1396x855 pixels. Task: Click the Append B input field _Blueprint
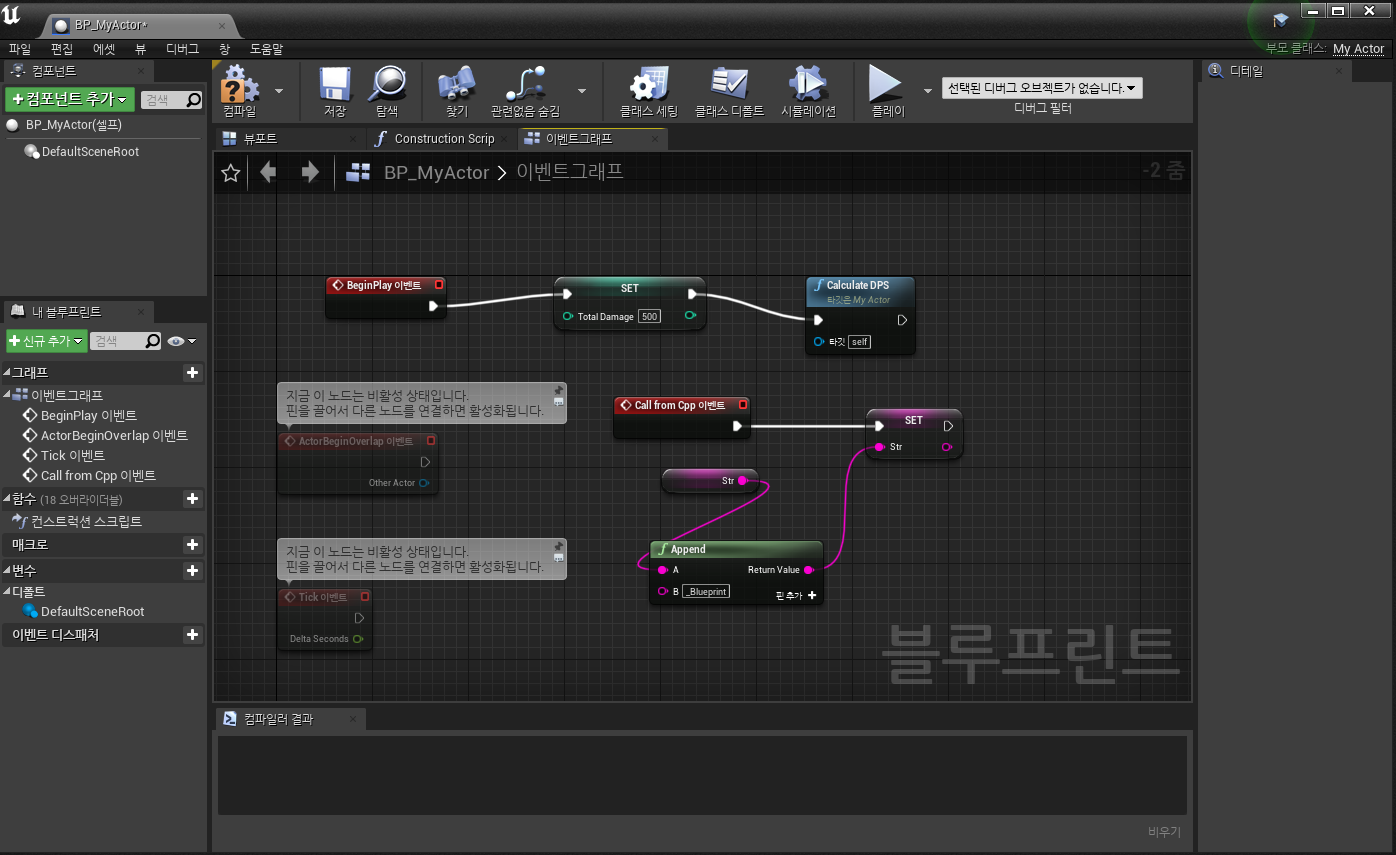705,592
